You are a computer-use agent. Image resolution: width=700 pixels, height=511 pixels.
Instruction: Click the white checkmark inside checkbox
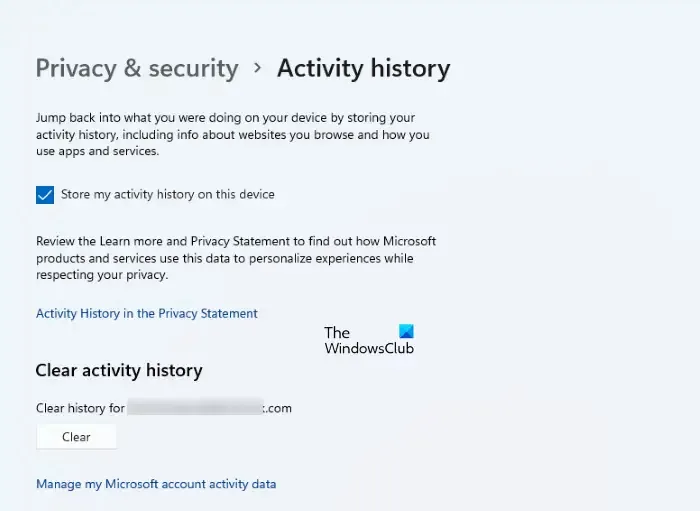[45, 195]
